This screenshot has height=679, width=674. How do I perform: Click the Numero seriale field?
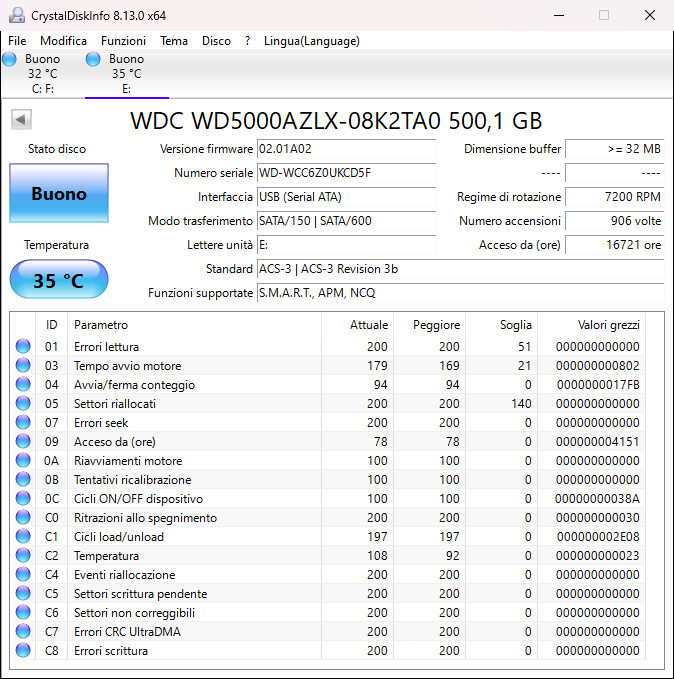tap(347, 173)
